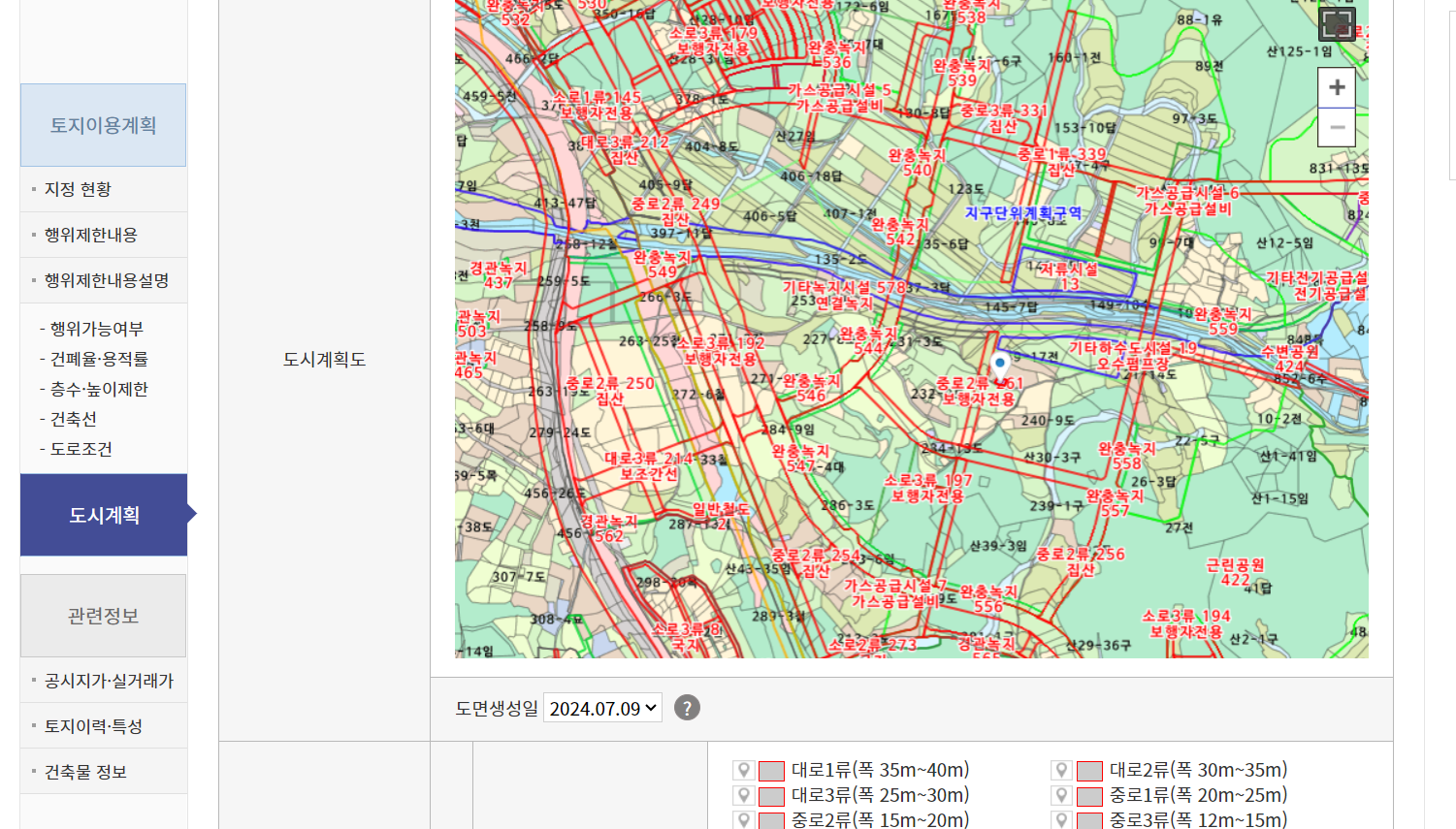Image resolution: width=1456 pixels, height=829 pixels.
Task: Open 공시지가·실거래가 menu item
Action: (x=109, y=681)
